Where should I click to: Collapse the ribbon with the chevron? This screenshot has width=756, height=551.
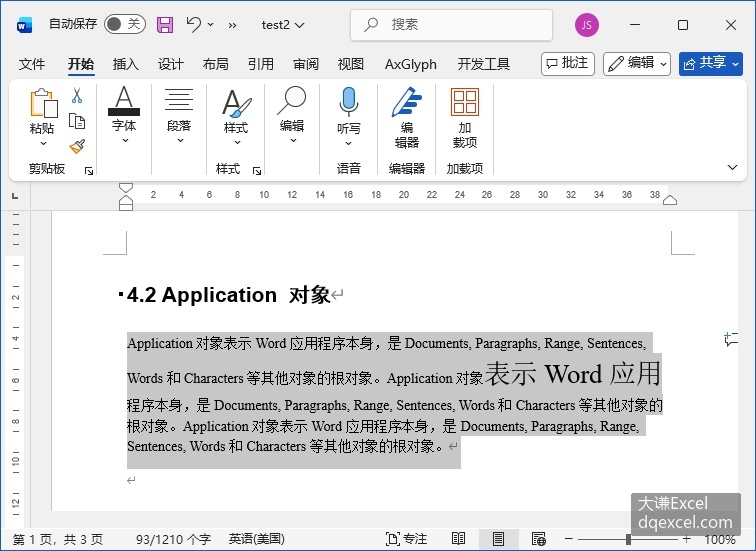click(x=732, y=167)
